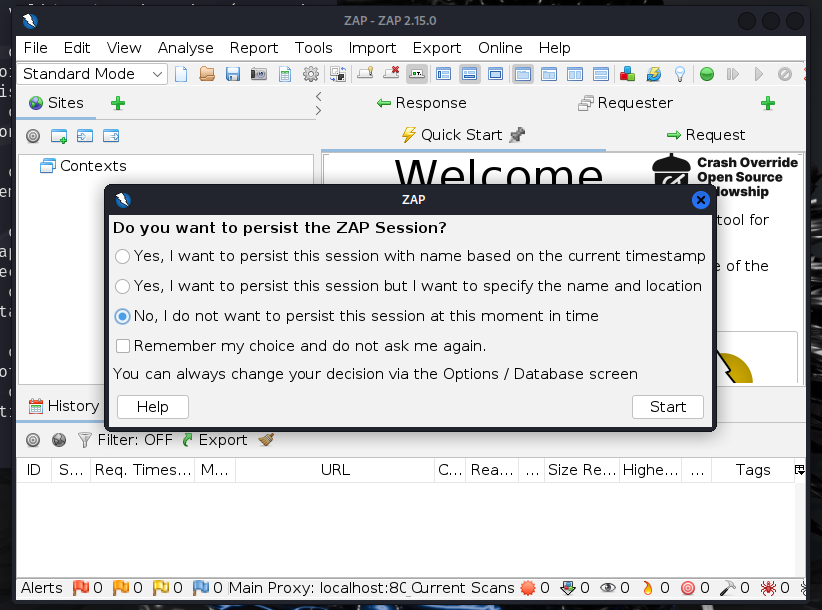Open the Online menu
This screenshot has width=822, height=610.
(500, 48)
